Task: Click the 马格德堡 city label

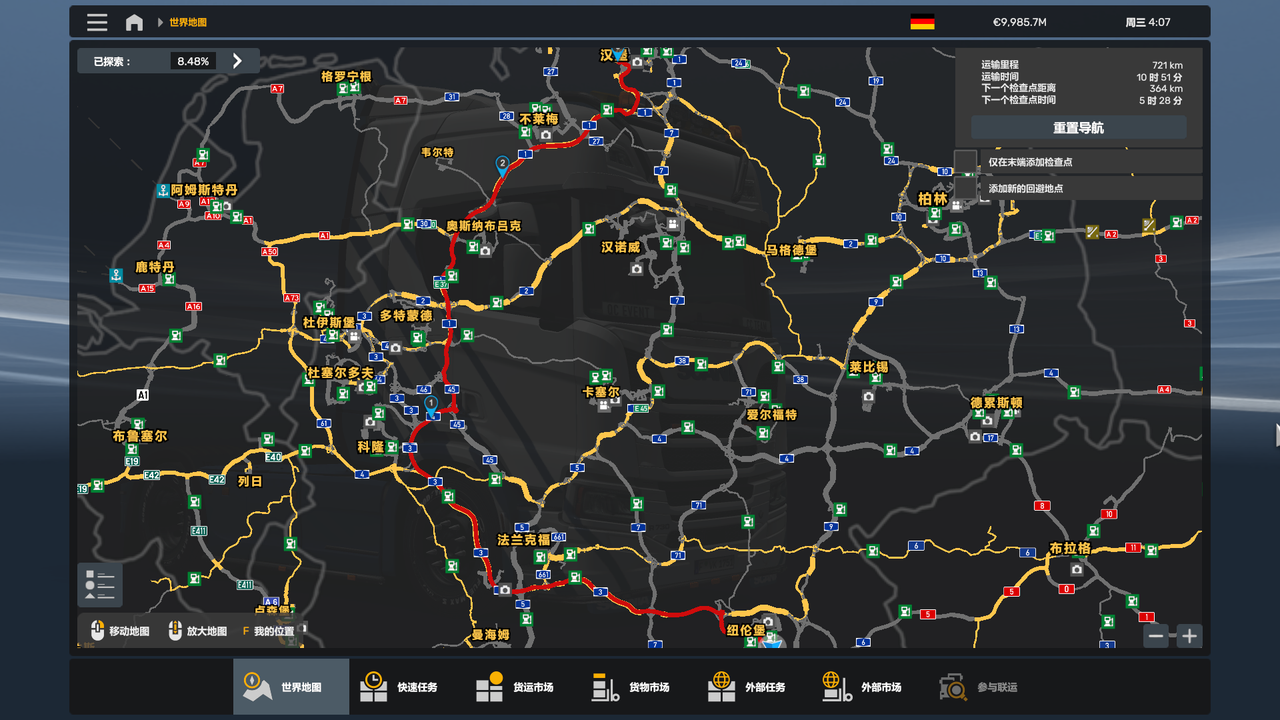Action: pyautogui.click(x=791, y=250)
